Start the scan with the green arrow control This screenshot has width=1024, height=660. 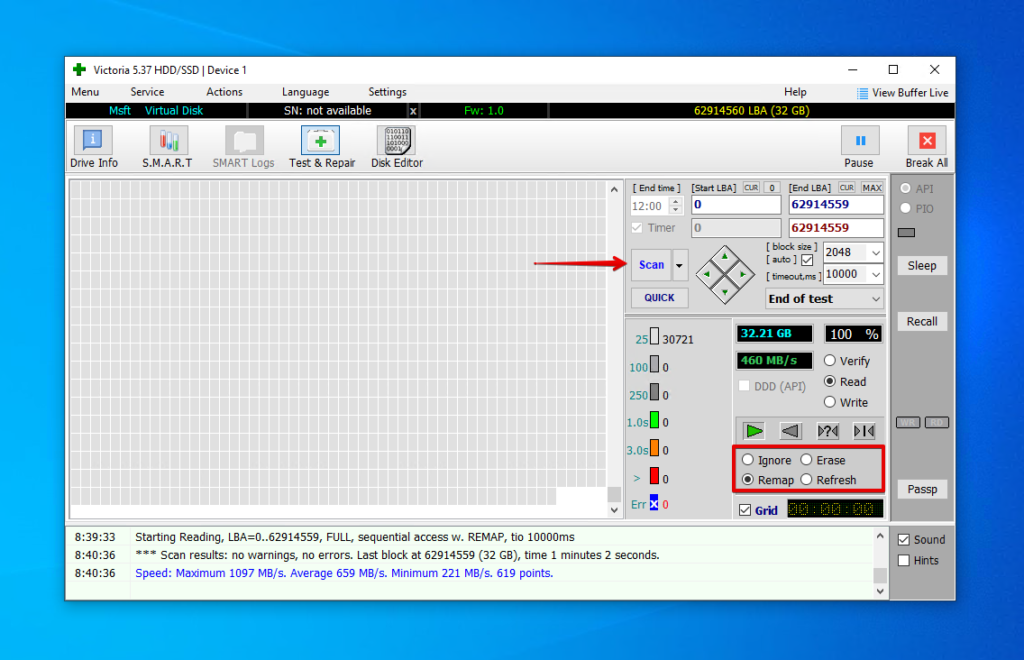tap(754, 430)
